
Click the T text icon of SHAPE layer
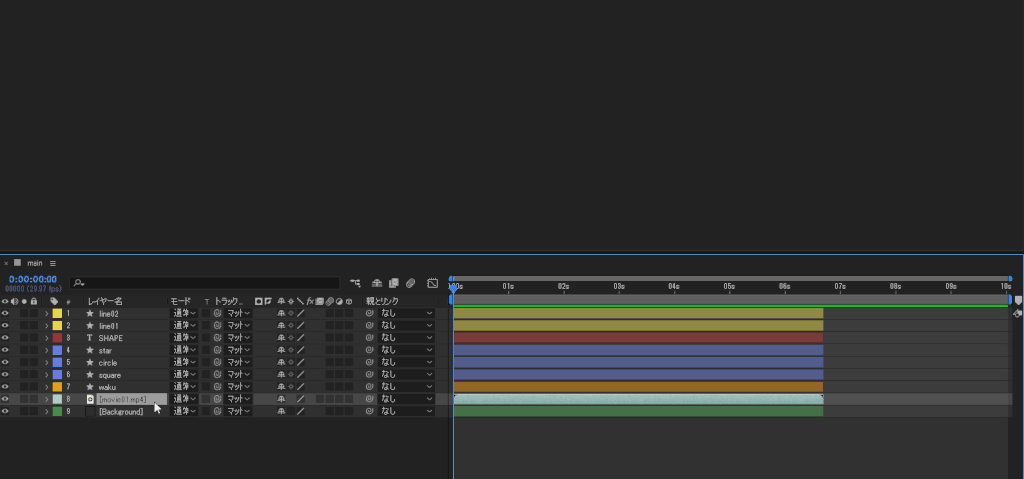[x=90, y=338]
